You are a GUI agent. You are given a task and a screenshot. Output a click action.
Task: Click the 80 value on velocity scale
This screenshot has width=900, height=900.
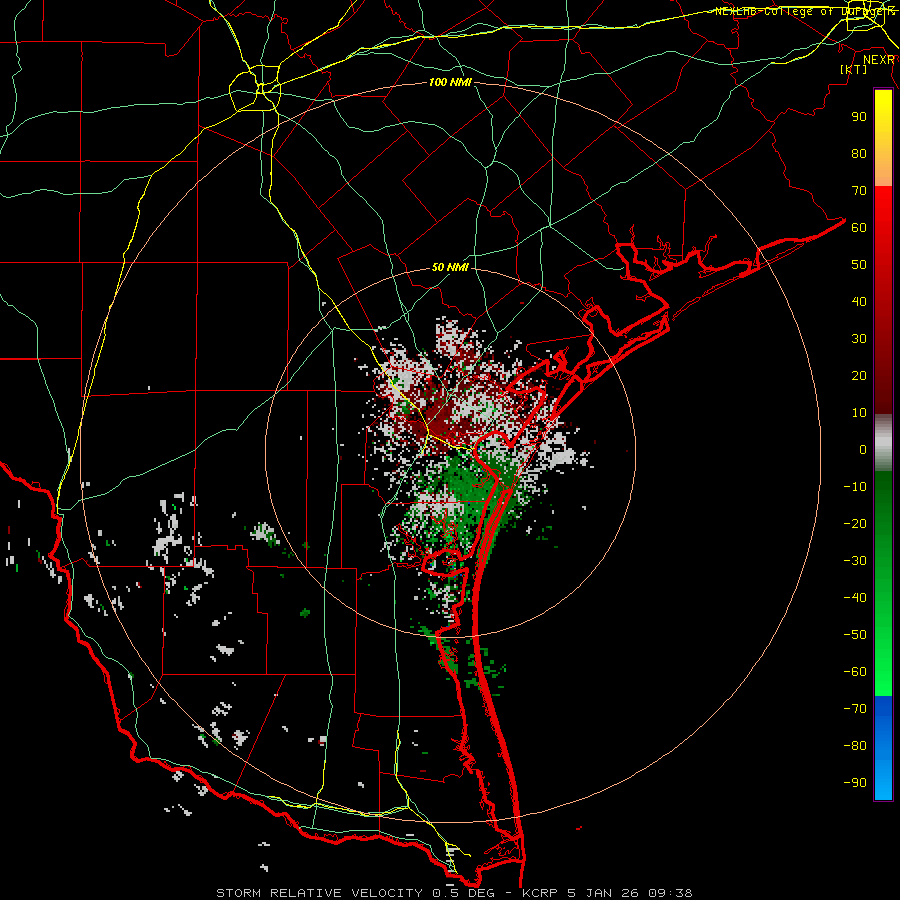pyautogui.click(x=859, y=154)
